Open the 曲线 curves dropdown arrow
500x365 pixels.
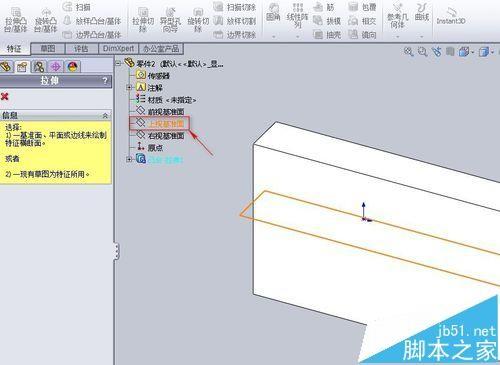[x=422, y=36]
